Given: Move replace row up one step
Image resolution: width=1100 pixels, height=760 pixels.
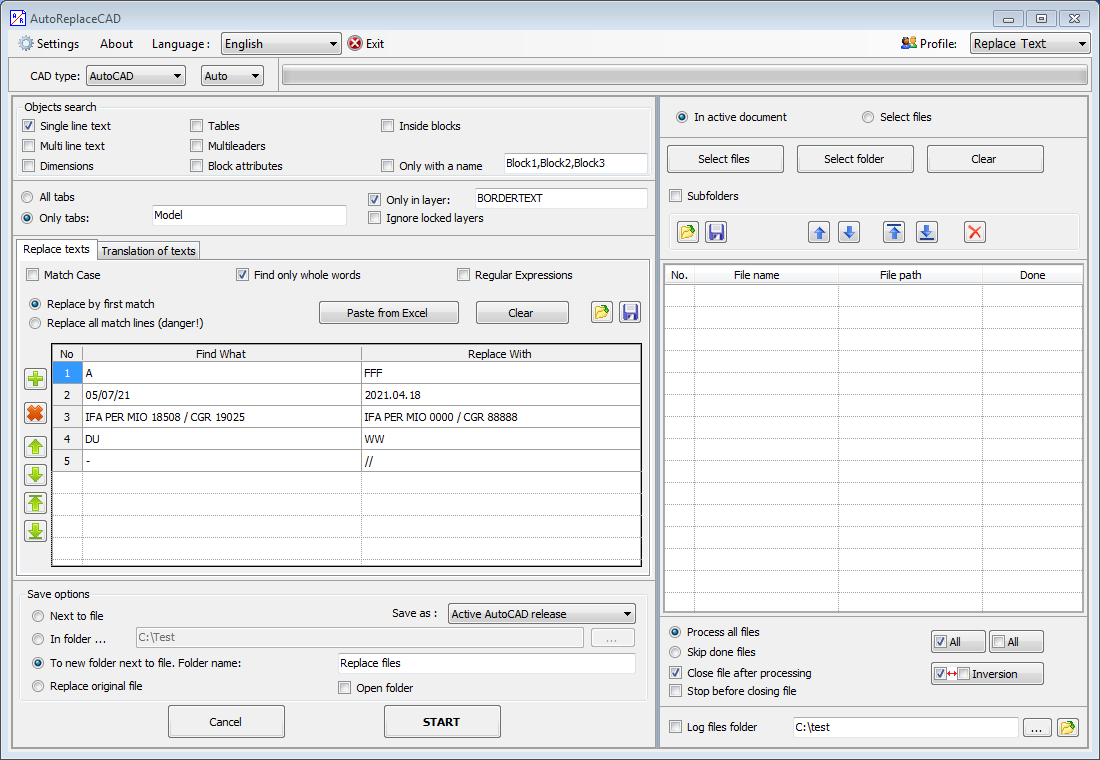Looking at the screenshot, I should click(35, 446).
